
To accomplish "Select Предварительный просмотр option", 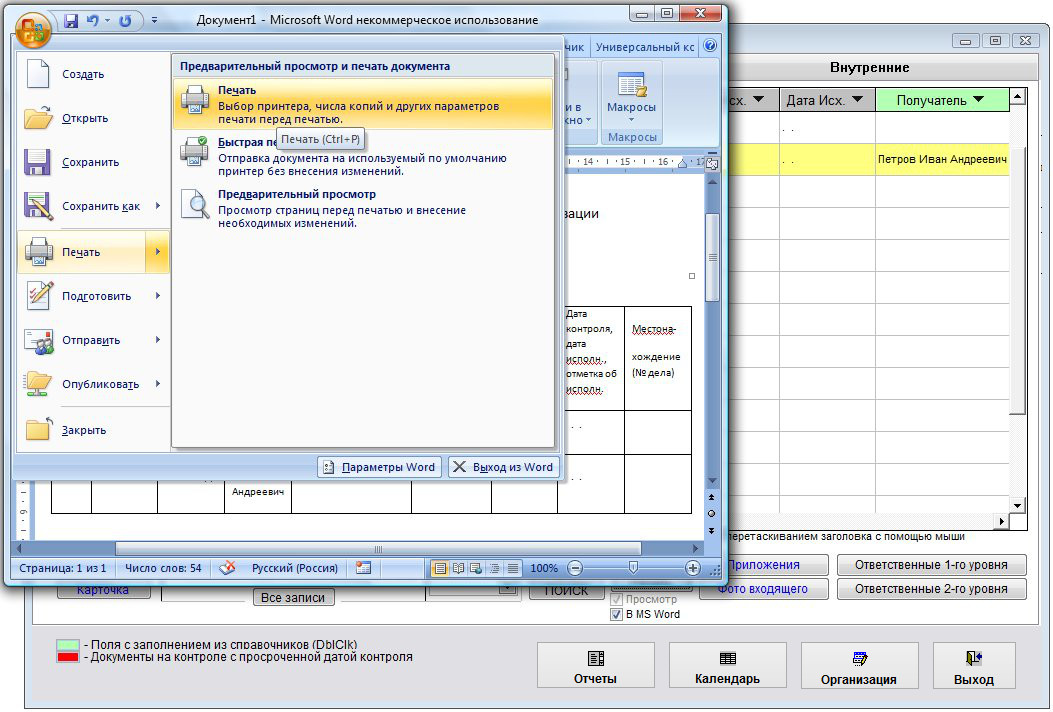I will pos(363,208).
